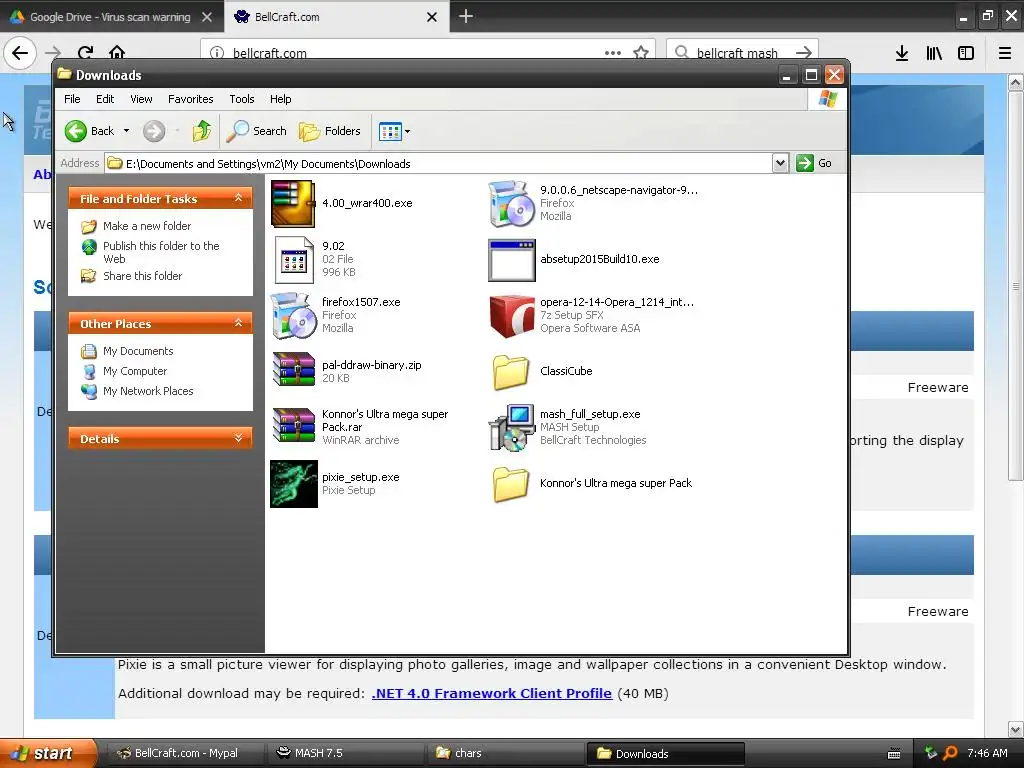The height and width of the screenshot is (768, 1024).
Task: Open the Edit menu
Action: (x=104, y=99)
